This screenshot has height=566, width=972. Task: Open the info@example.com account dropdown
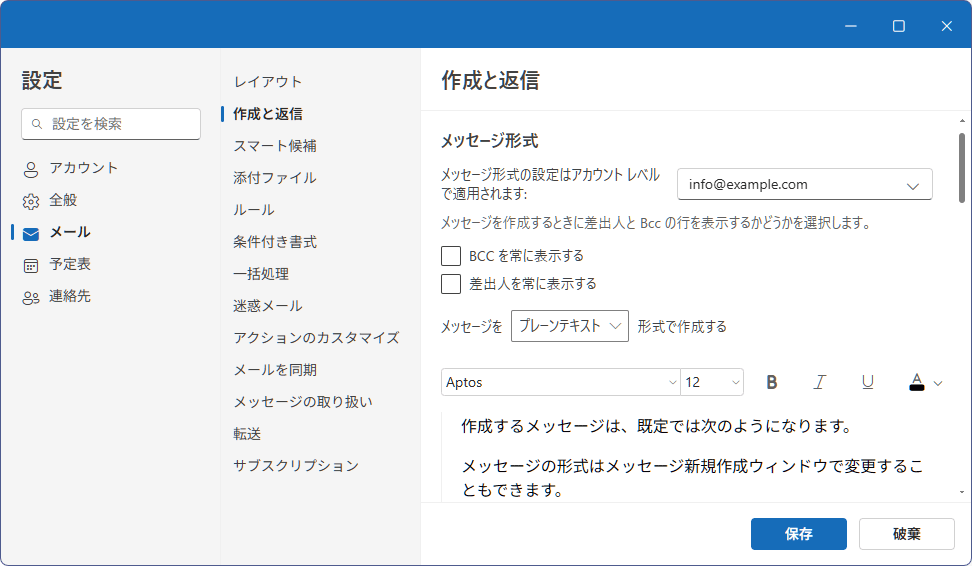pyautogui.click(x=804, y=185)
